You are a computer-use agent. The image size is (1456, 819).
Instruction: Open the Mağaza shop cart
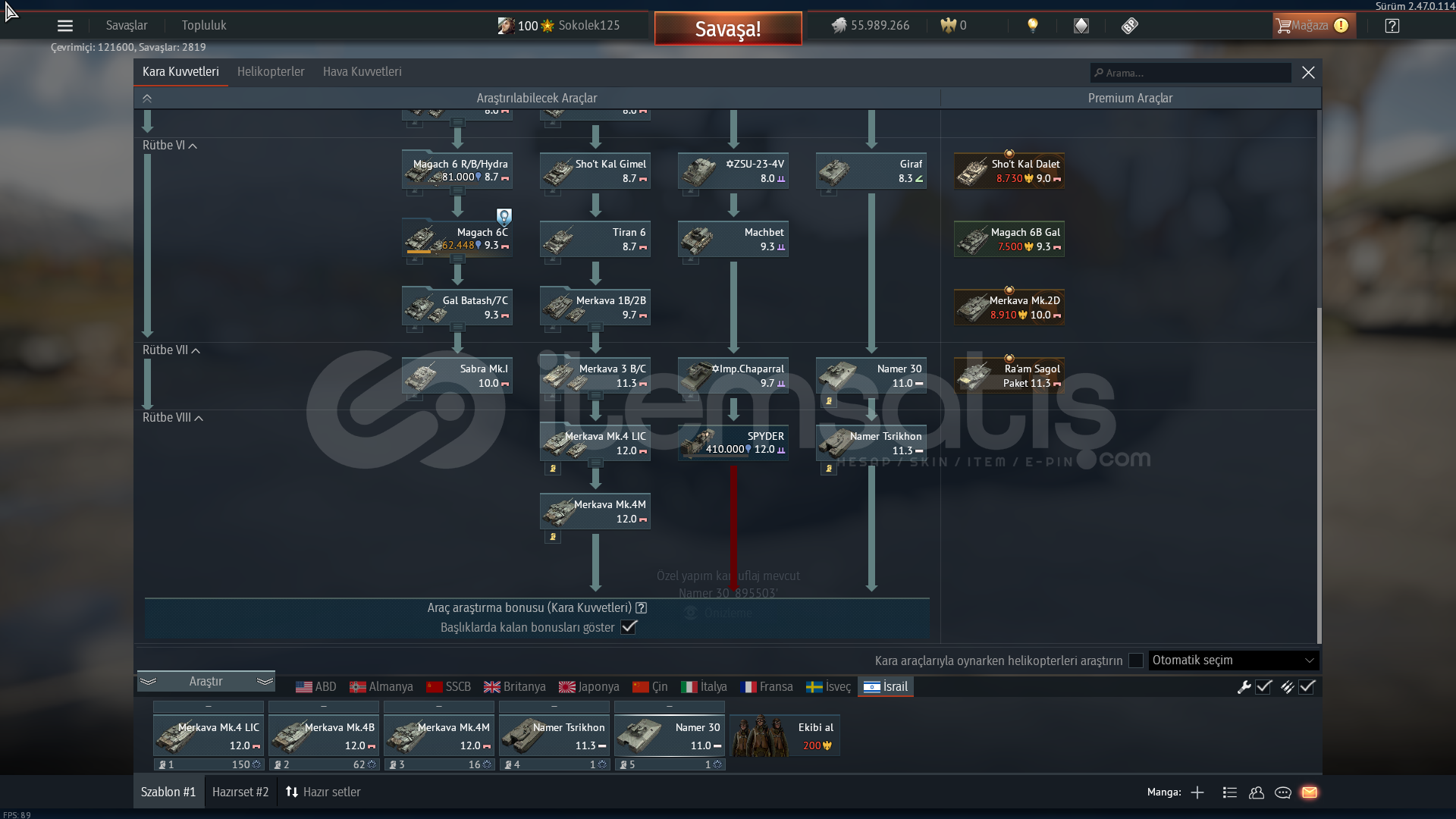pos(1313,26)
